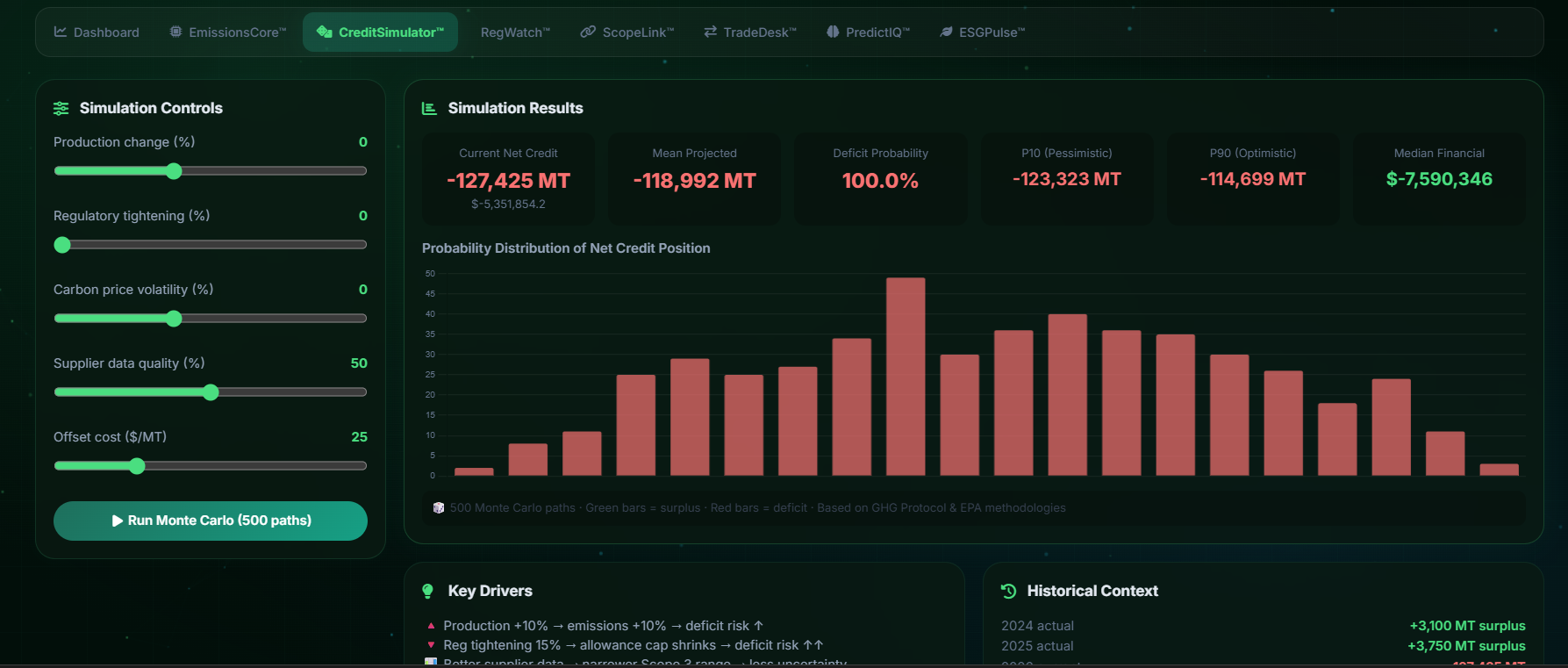Click the 'Historical Context' heading
The image size is (1568, 668).
point(1092,591)
